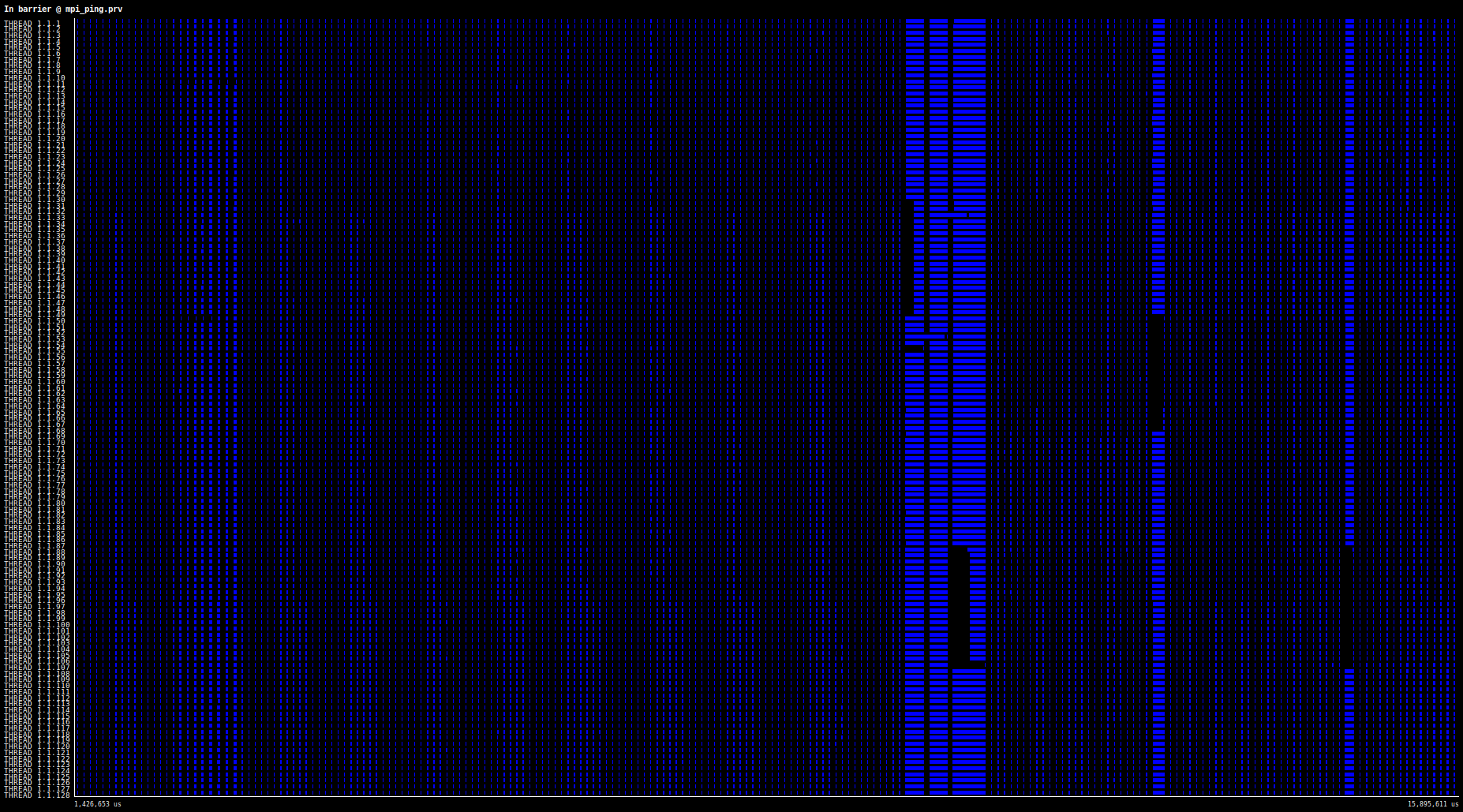Select the THREAD 1.1.20 row label
This screenshot has width=1463, height=812.
[35, 139]
